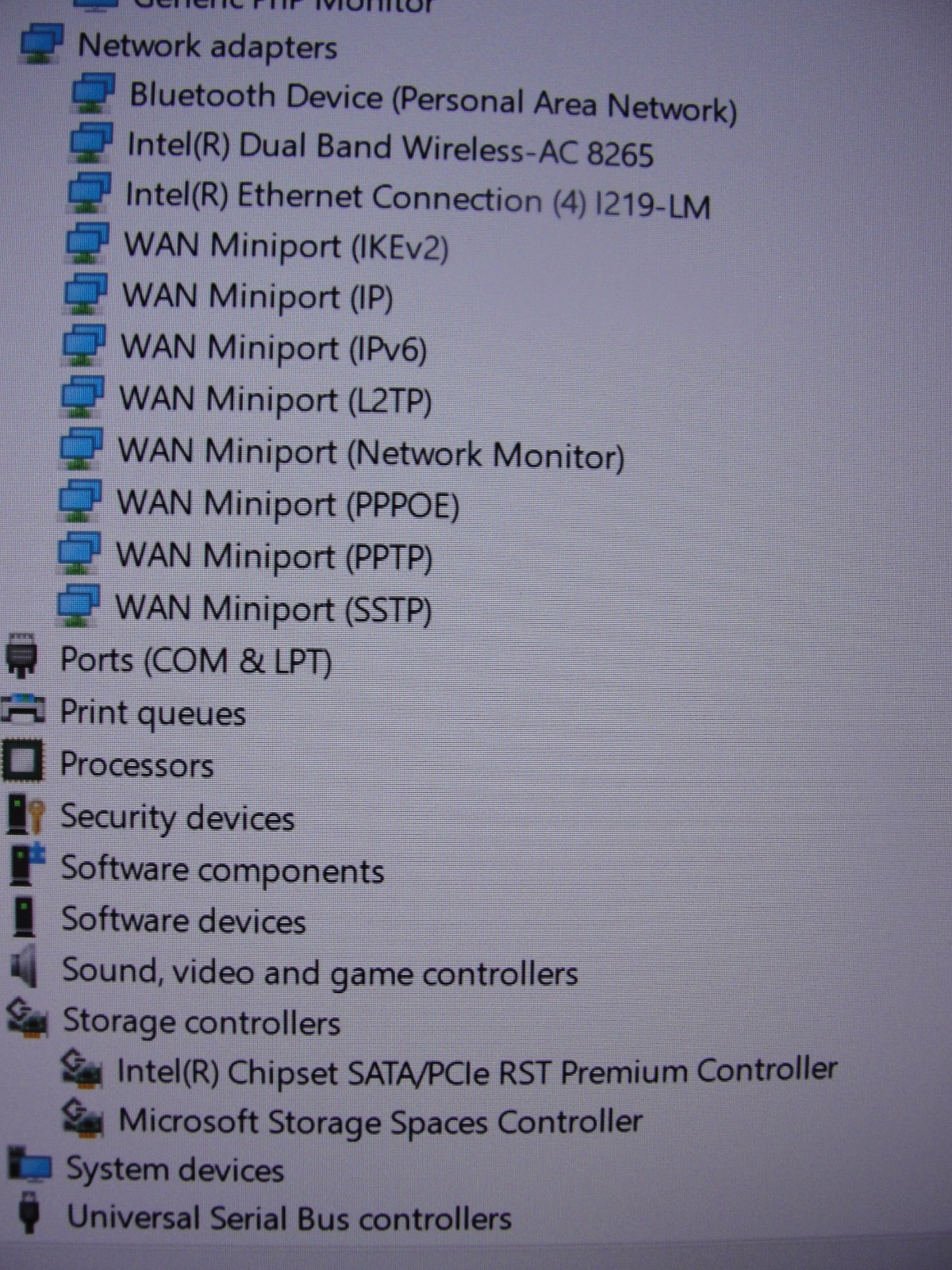Select Intel(R) Ethernet Connection (4) I219-LM
The image size is (952, 1270).
click(418, 200)
